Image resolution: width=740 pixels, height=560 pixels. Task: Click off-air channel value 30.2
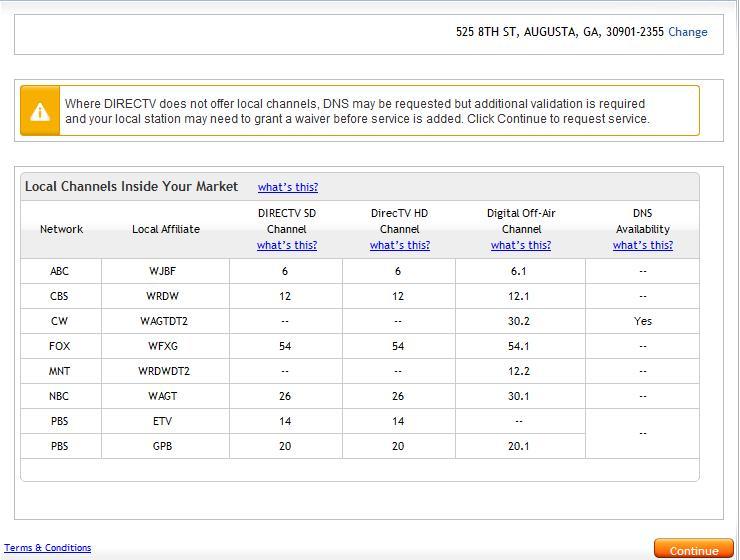pos(519,321)
